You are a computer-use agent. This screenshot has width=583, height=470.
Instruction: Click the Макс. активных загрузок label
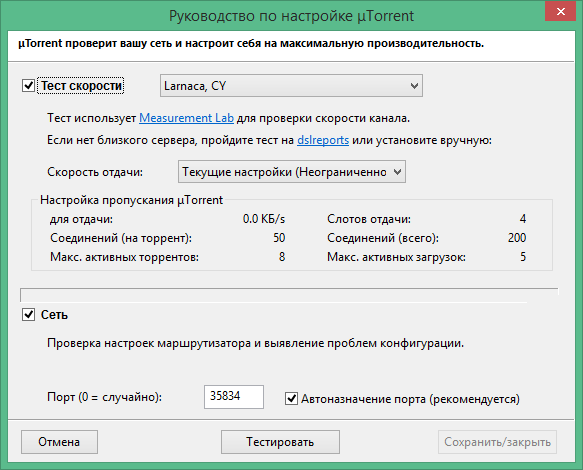pos(396,257)
